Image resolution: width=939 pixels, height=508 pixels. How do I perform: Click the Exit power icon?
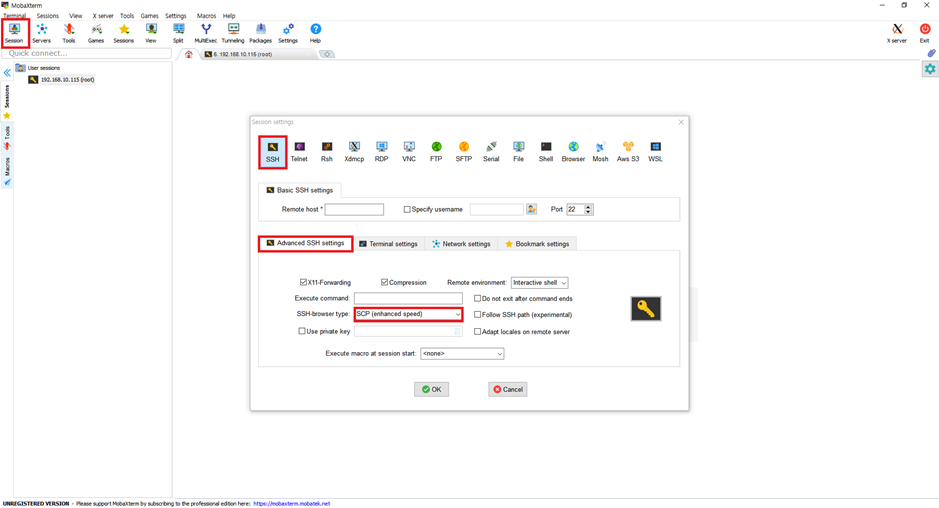click(925, 33)
